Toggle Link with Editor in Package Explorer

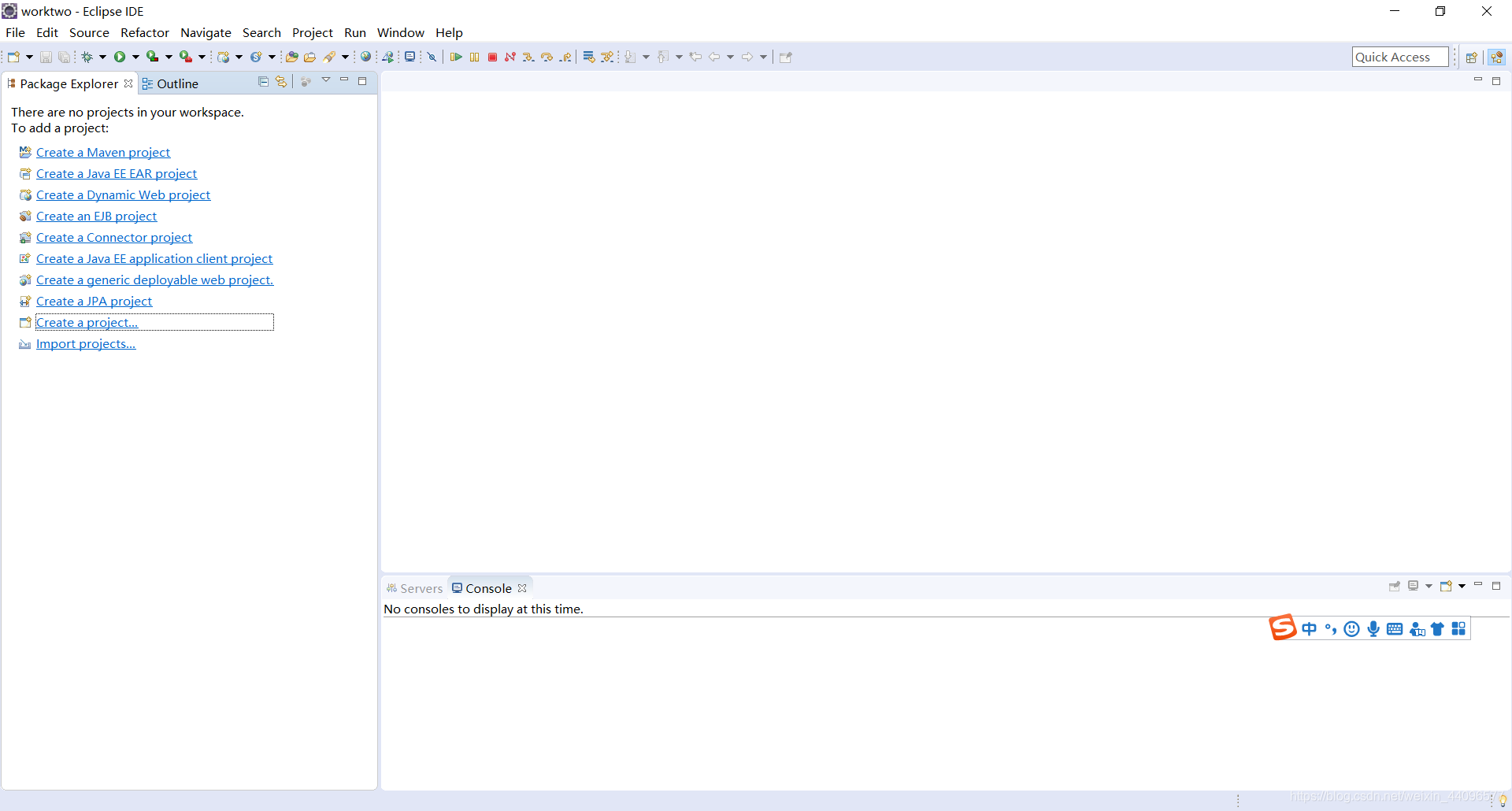[281, 82]
